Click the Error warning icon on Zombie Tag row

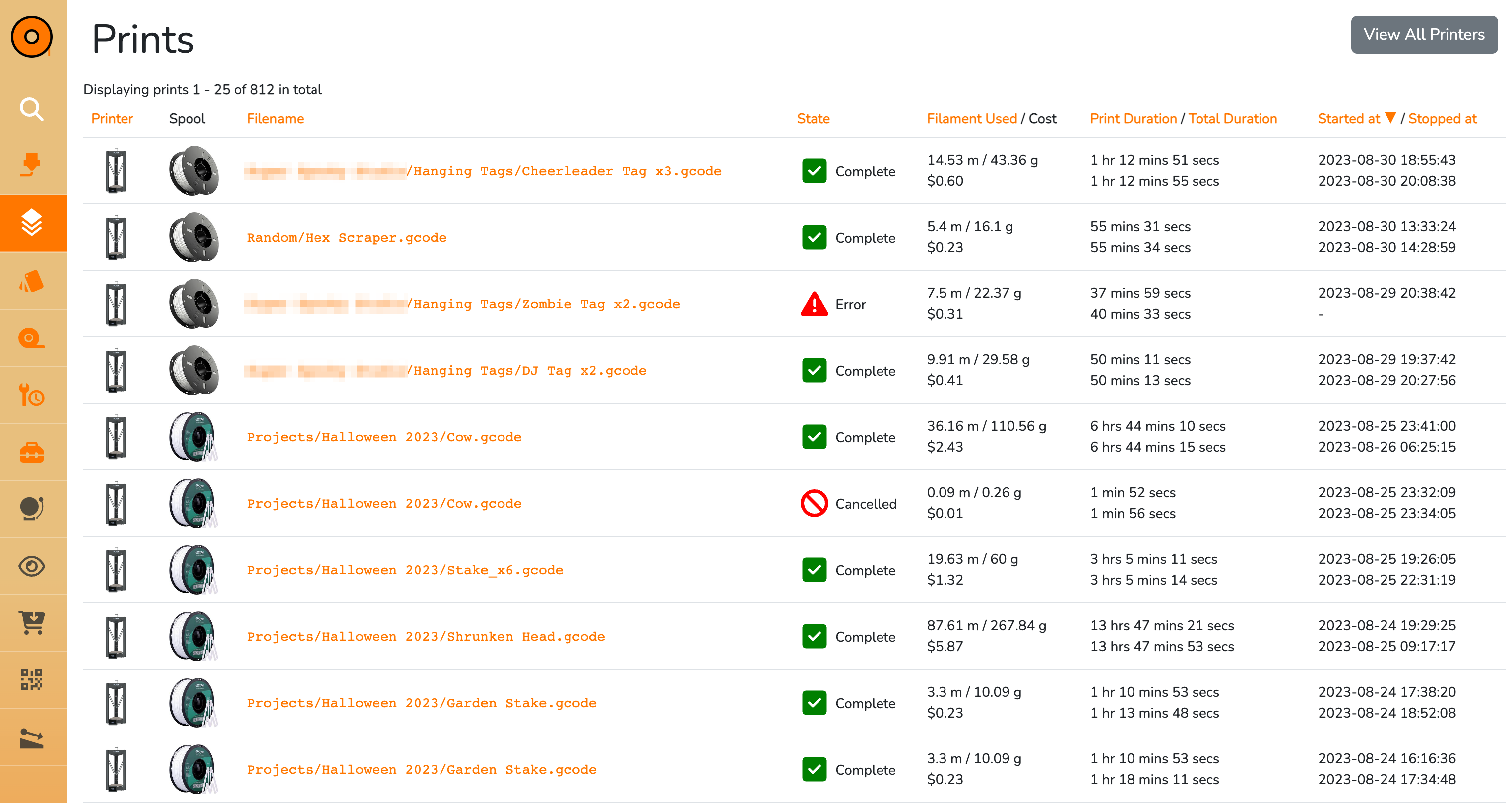click(814, 304)
